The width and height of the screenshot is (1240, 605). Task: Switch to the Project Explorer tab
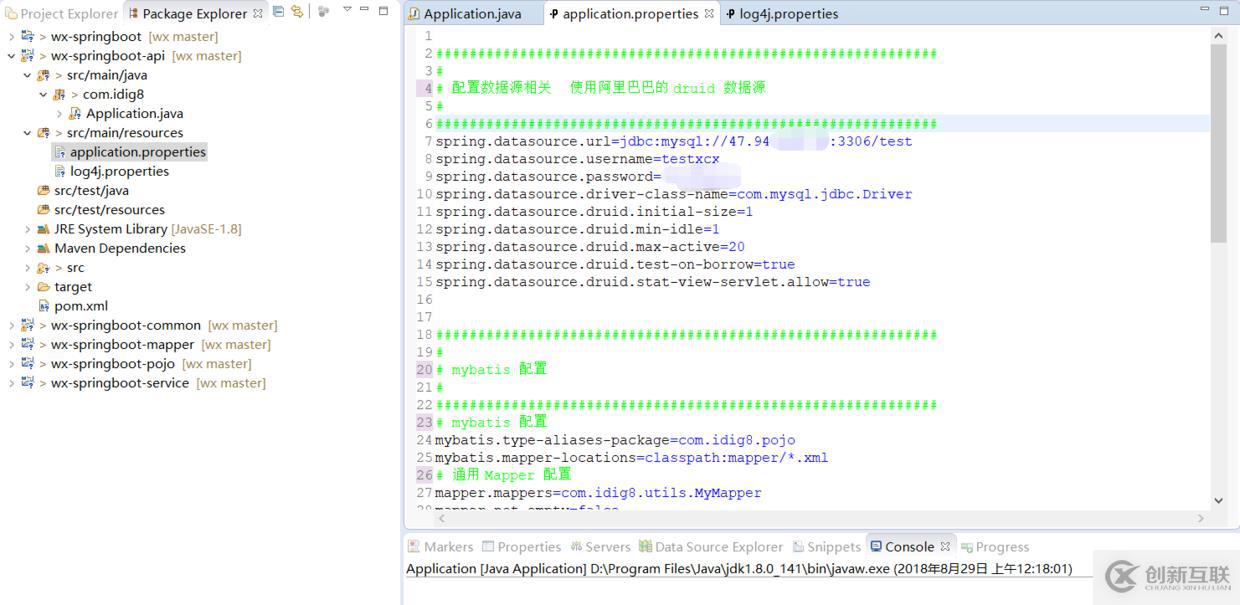click(61, 14)
